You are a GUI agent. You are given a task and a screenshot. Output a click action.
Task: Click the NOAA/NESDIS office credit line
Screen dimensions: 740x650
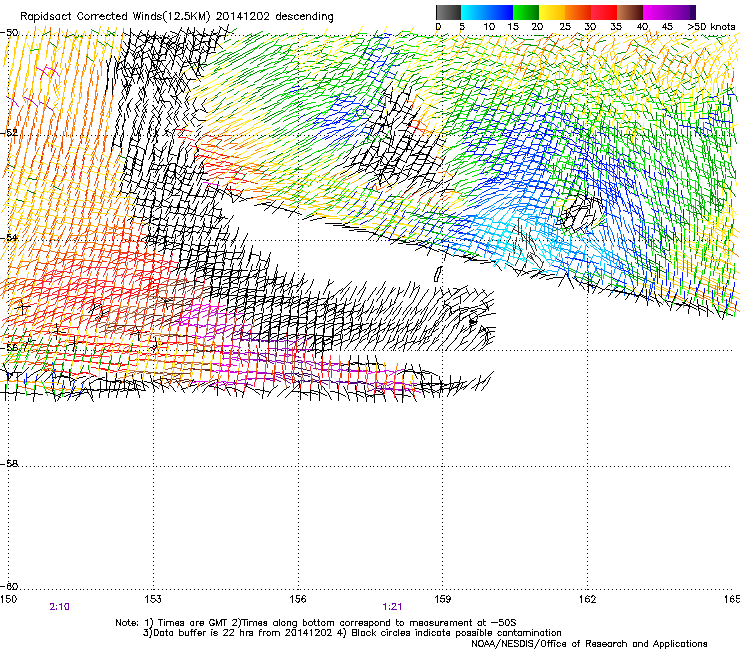pos(589,644)
